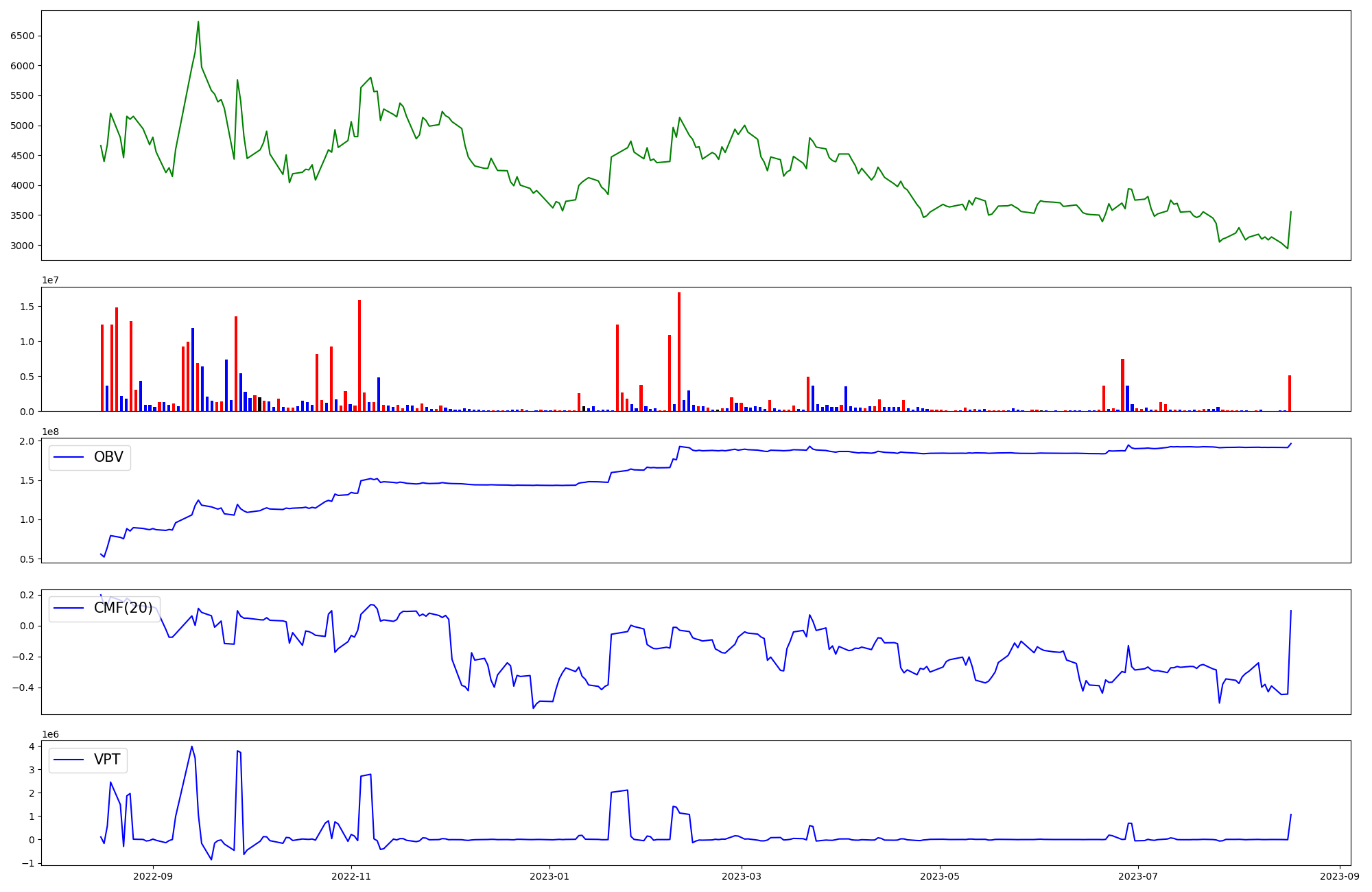The width and height of the screenshot is (1372, 892).
Task: Select the 2023-01 x-axis date label
Action: (549, 876)
